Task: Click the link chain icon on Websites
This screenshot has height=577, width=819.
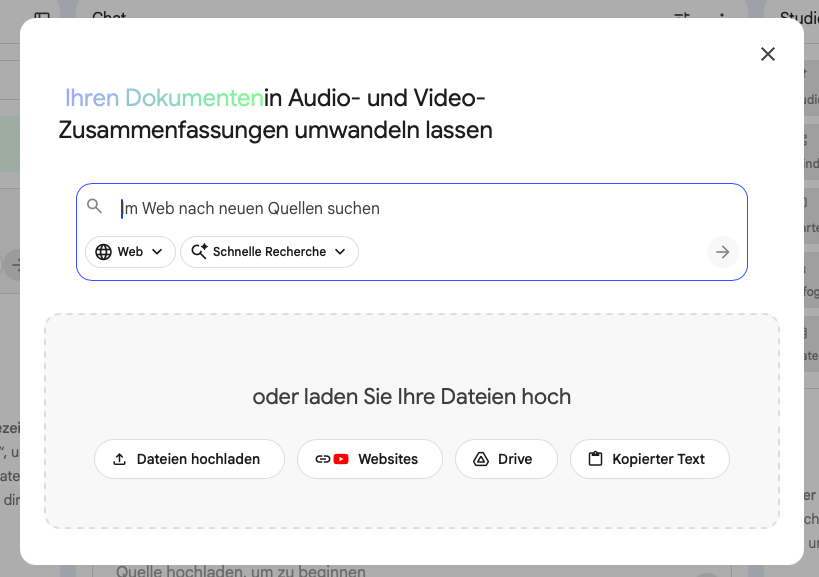Action: point(322,459)
